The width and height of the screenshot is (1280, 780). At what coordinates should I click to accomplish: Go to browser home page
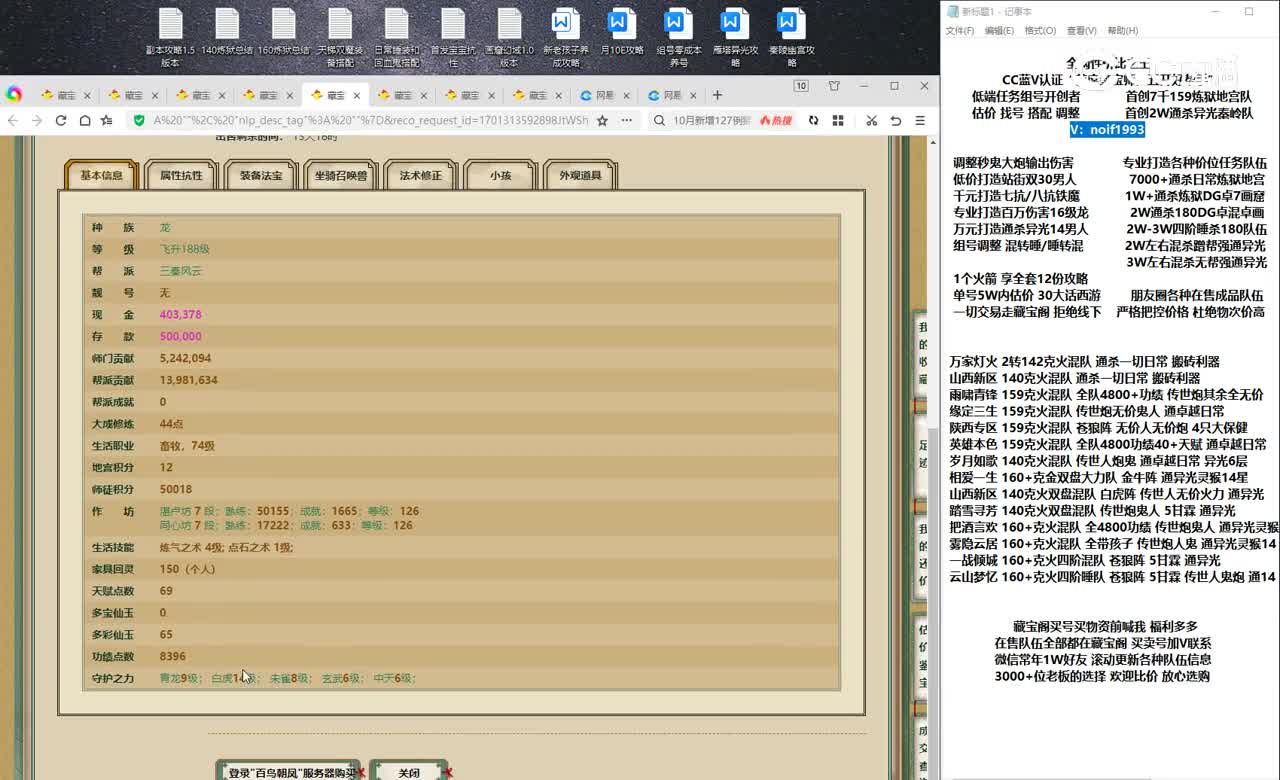pos(85,120)
